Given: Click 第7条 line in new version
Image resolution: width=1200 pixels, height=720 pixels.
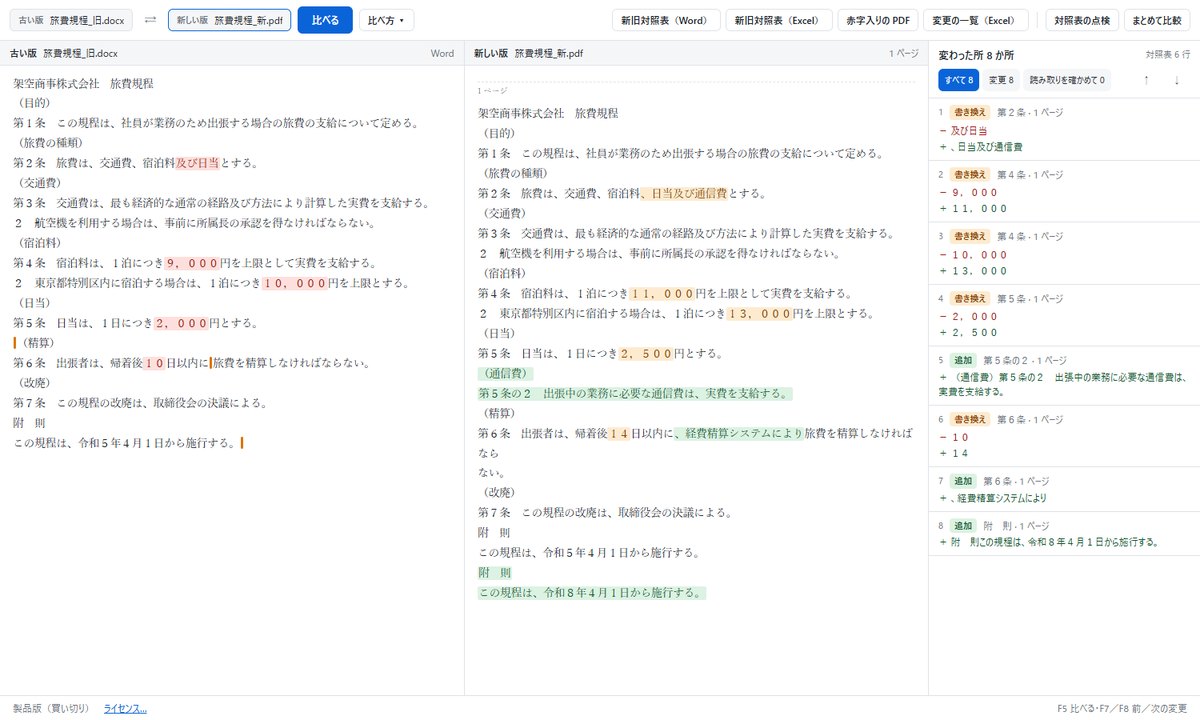Looking at the screenshot, I should click(607, 513).
